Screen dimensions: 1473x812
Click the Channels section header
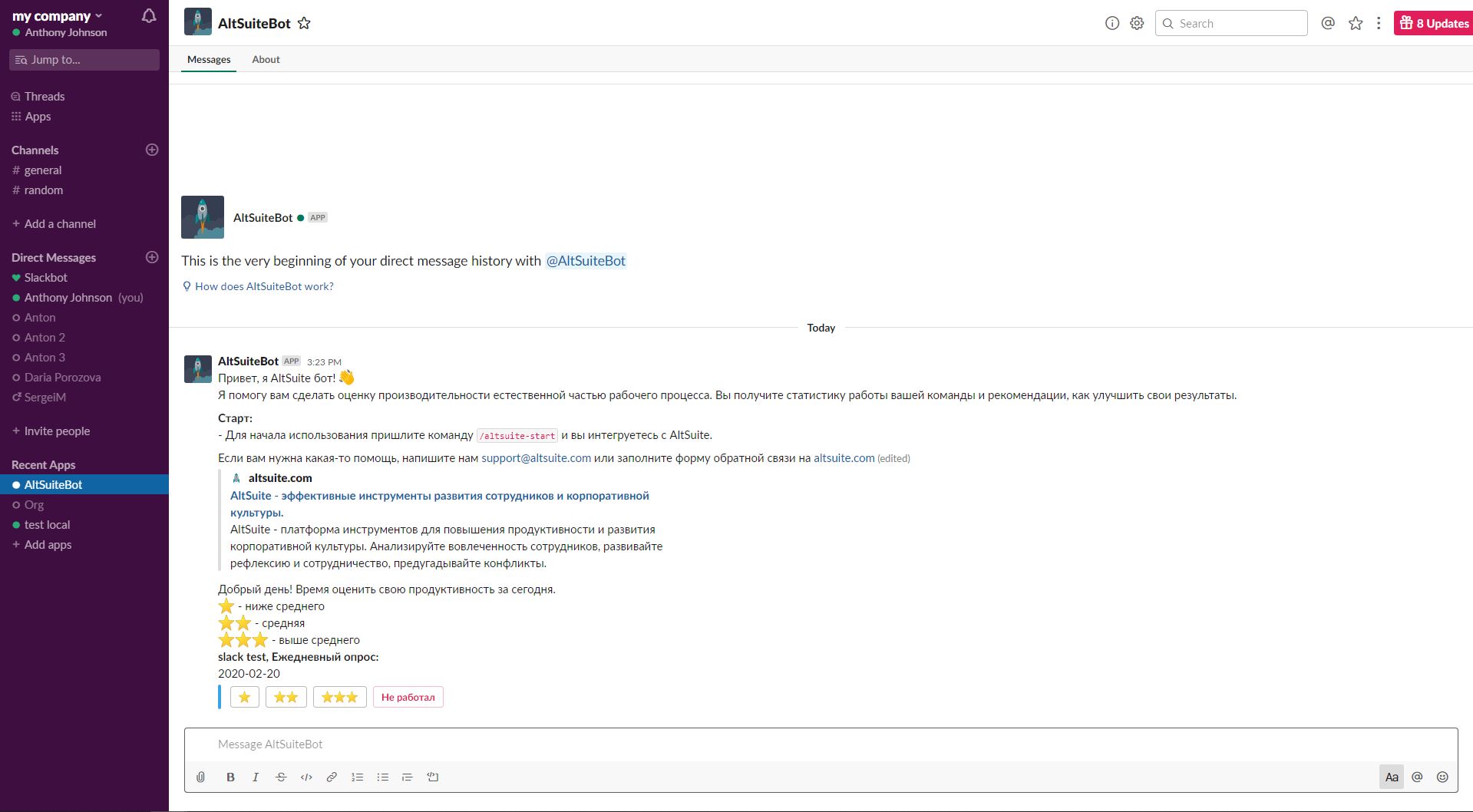(x=35, y=150)
